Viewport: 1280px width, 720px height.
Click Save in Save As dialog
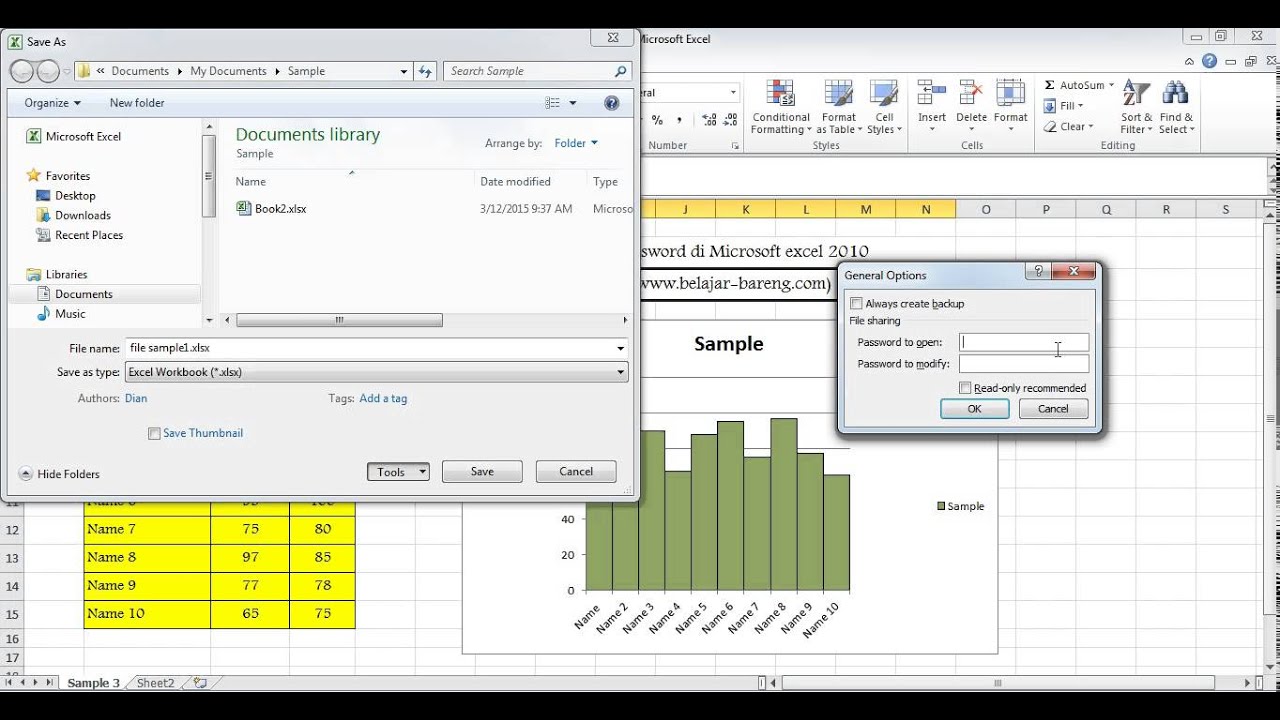tap(482, 472)
